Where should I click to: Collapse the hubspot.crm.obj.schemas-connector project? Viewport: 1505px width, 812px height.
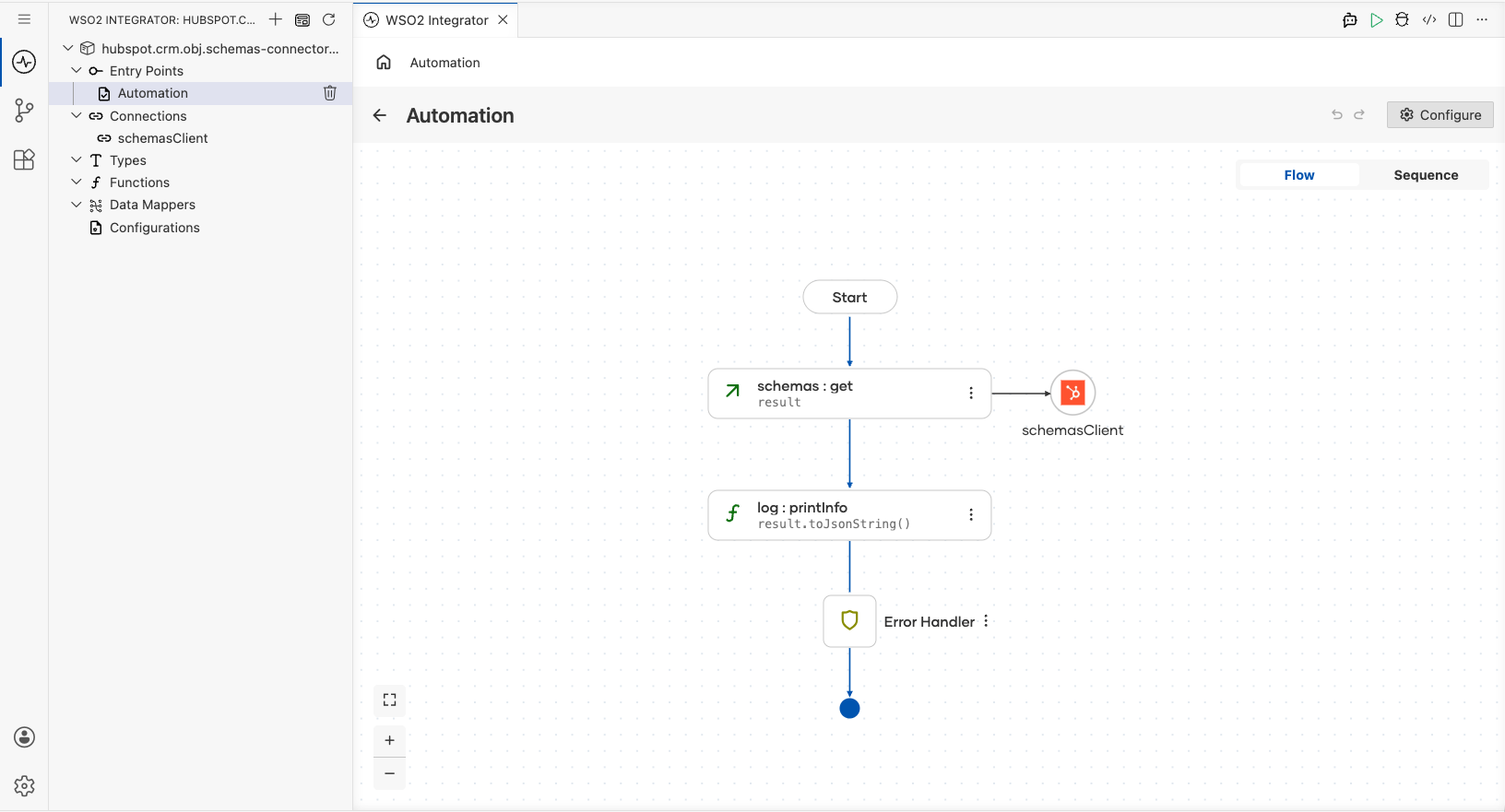pyautogui.click(x=68, y=48)
